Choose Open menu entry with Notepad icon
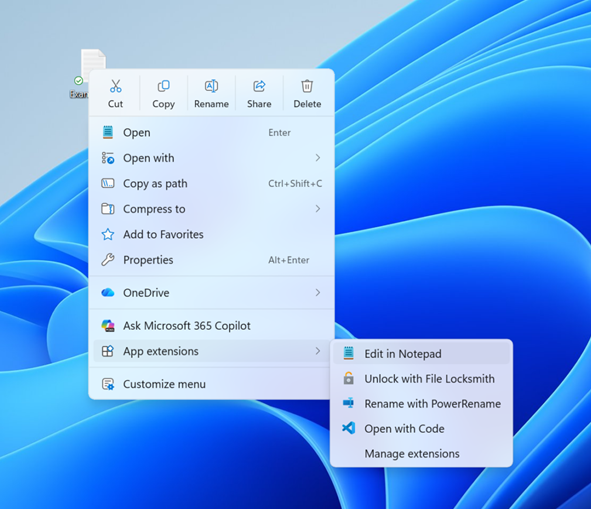The width and height of the screenshot is (591, 509). click(211, 132)
